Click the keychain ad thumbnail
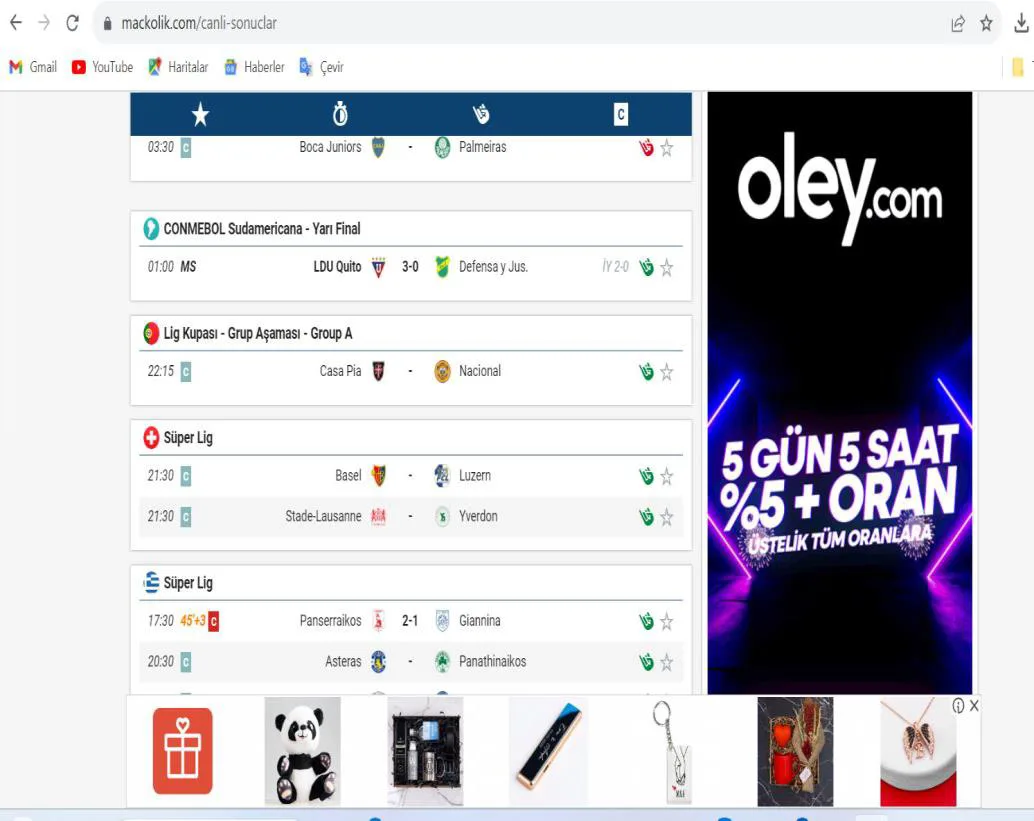 672,751
